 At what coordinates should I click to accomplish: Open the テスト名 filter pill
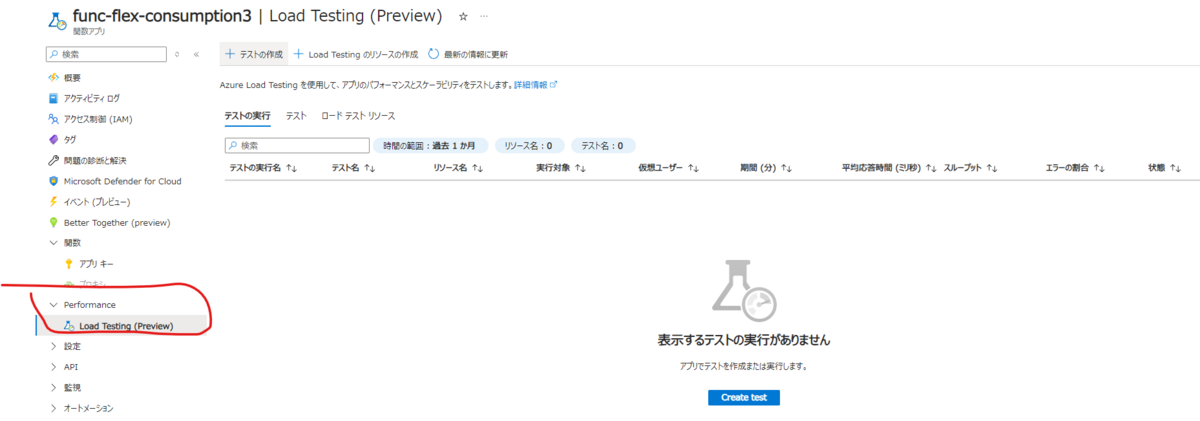tap(603, 146)
